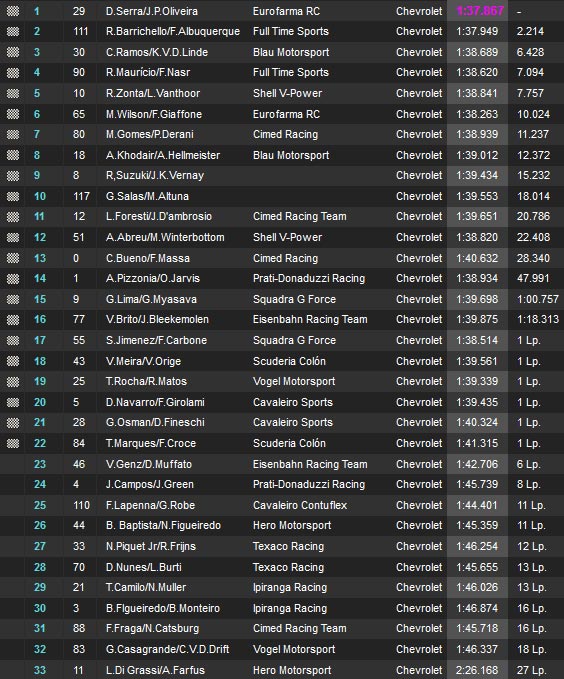
Task: Select F.Fraga/N.Catsburg driver entry
Action: point(152,628)
